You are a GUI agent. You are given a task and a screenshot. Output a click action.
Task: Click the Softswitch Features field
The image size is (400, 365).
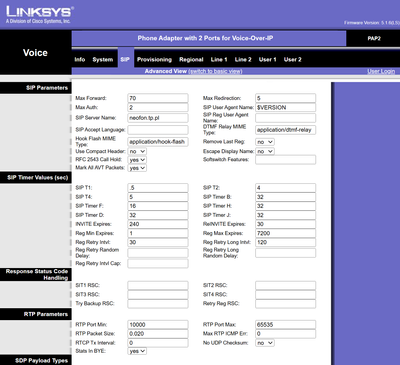pos(286,160)
